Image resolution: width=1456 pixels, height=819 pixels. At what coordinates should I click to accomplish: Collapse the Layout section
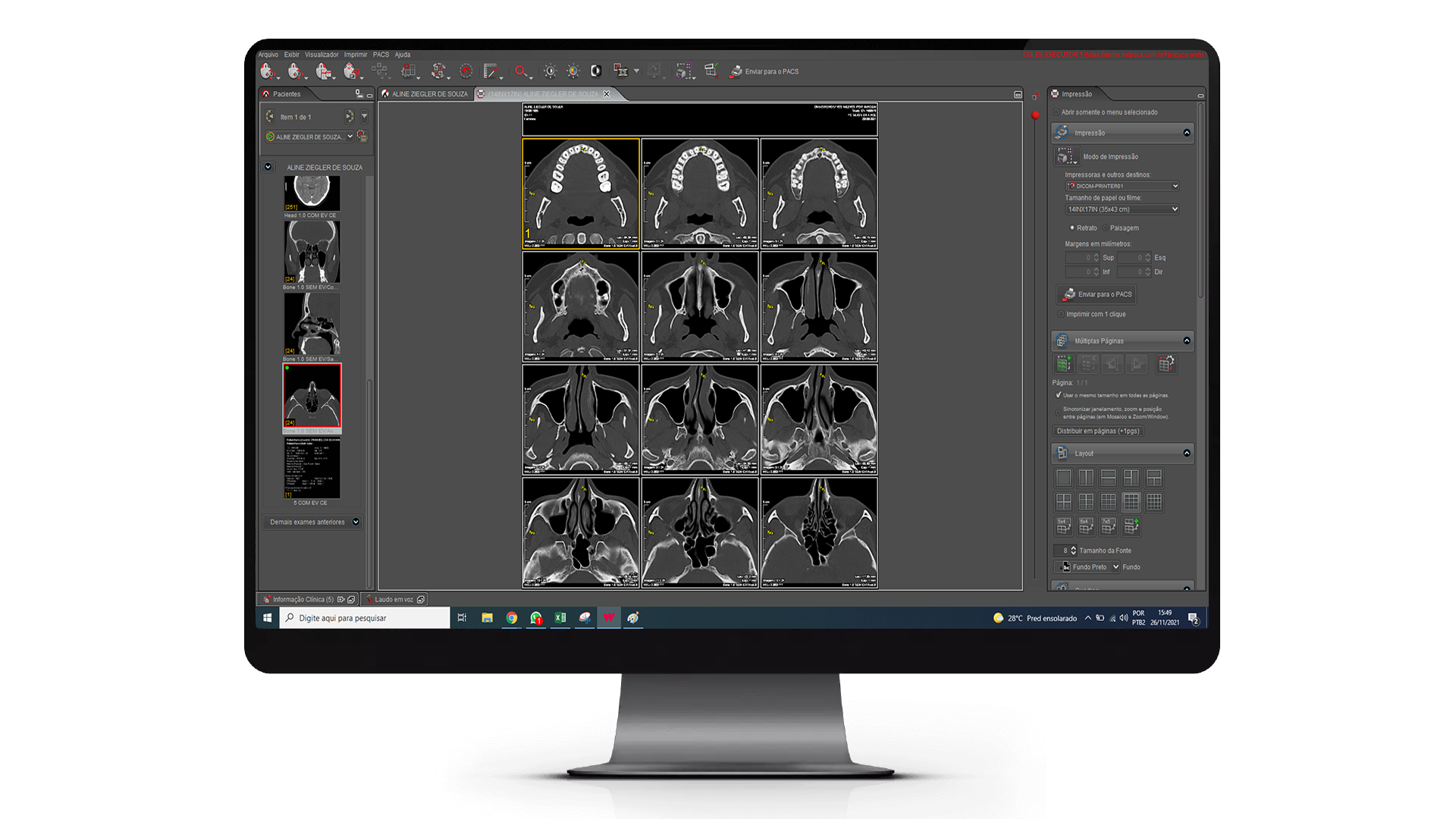click(1187, 453)
